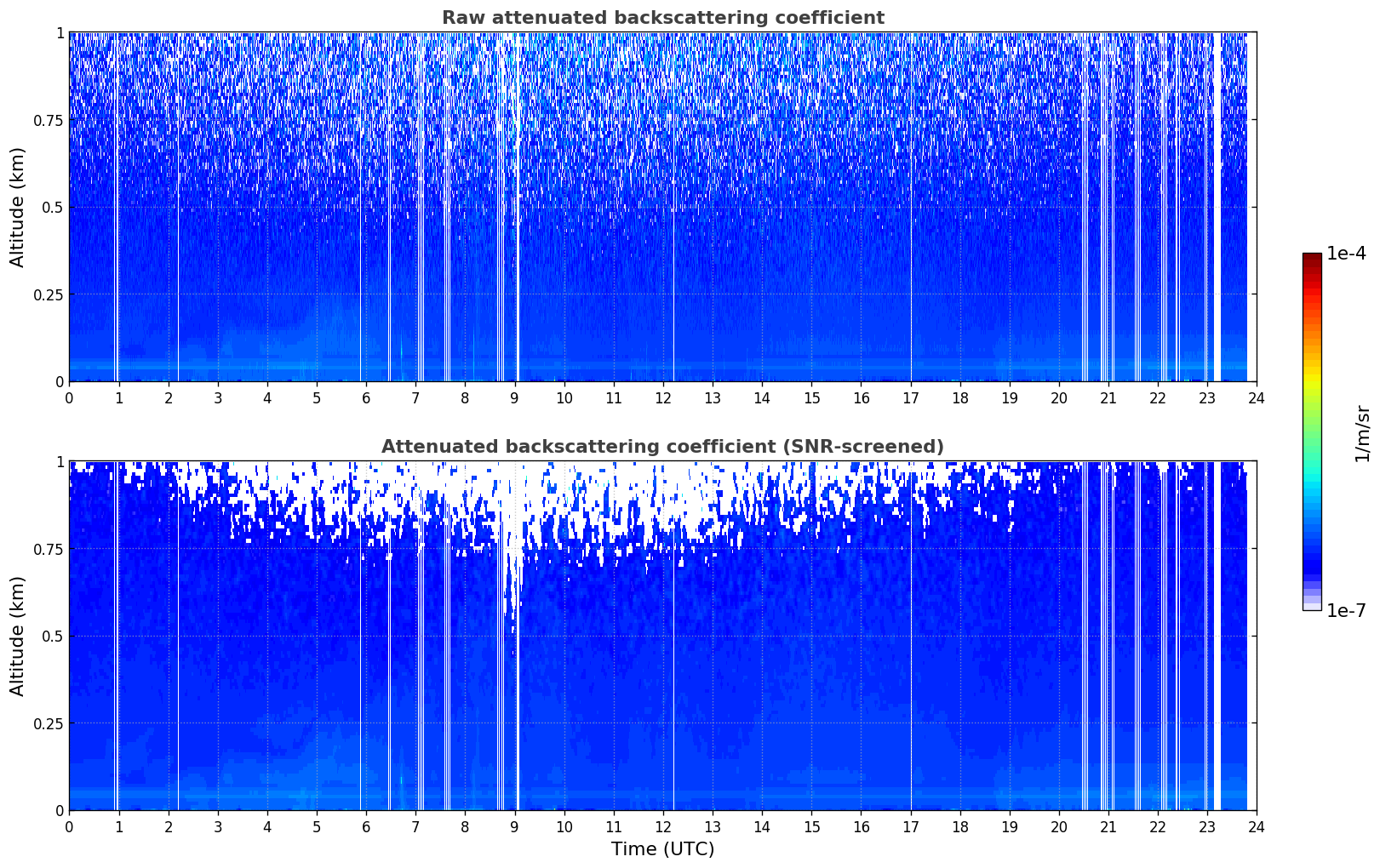Click the 'Raw attenuated backscattering coefficient' title
Image resolution: width=1380 pixels, height=868 pixels.
click(662, 18)
